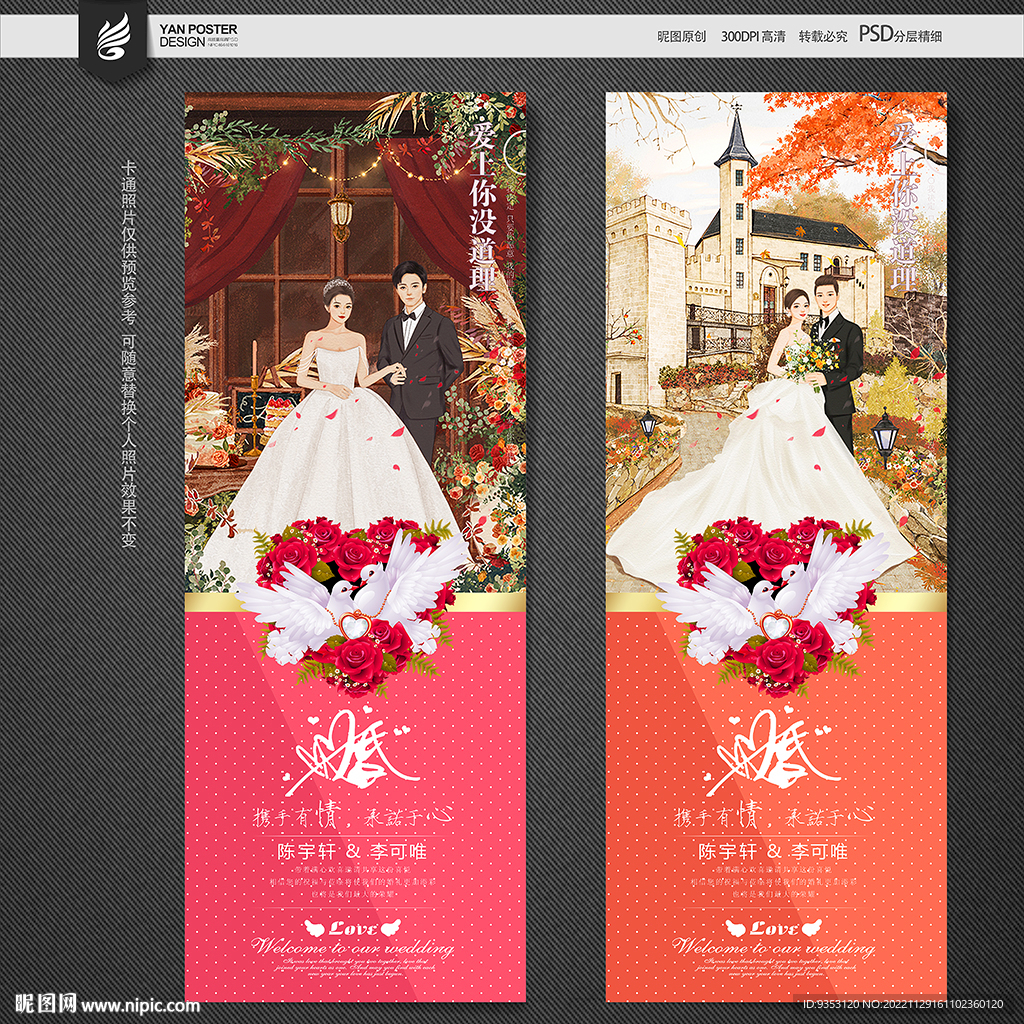Select '携手有情,承诺于心' on the pink poster
The height and width of the screenshot is (1024, 1024).
(353, 816)
